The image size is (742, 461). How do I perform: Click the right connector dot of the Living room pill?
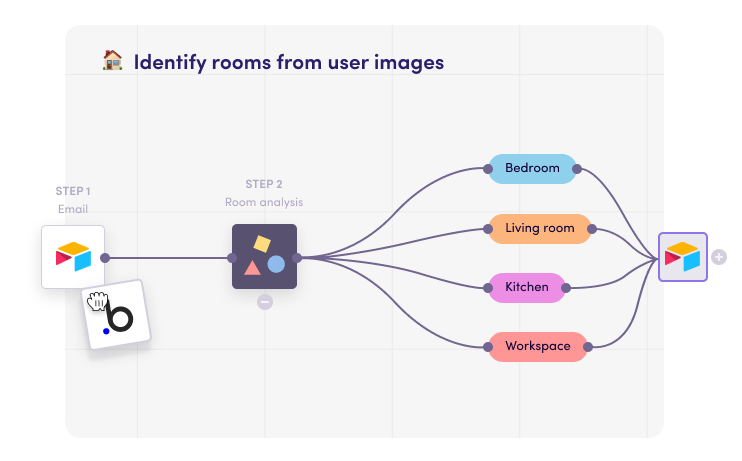tap(592, 229)
